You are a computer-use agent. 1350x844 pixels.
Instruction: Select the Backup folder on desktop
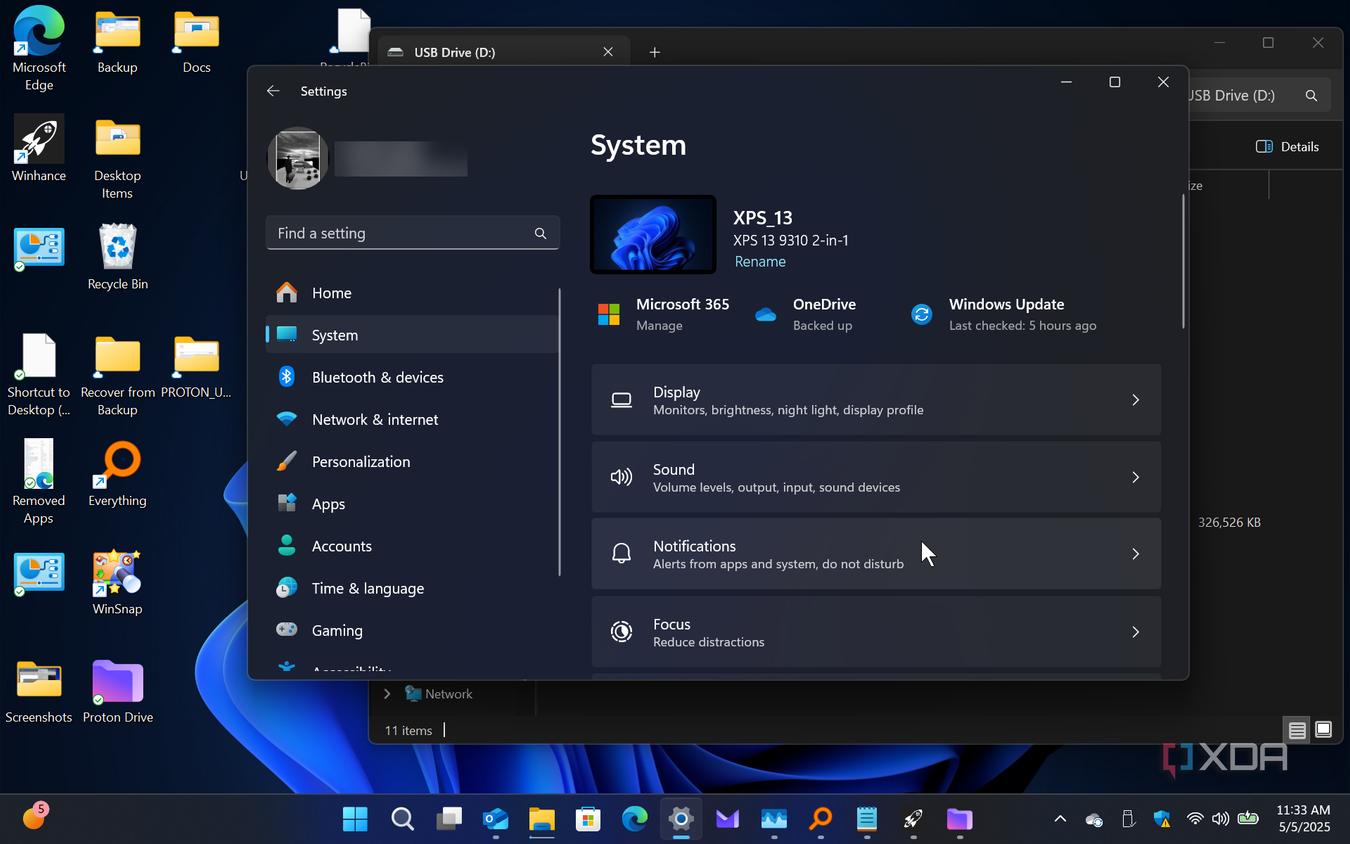pos(117,41)
